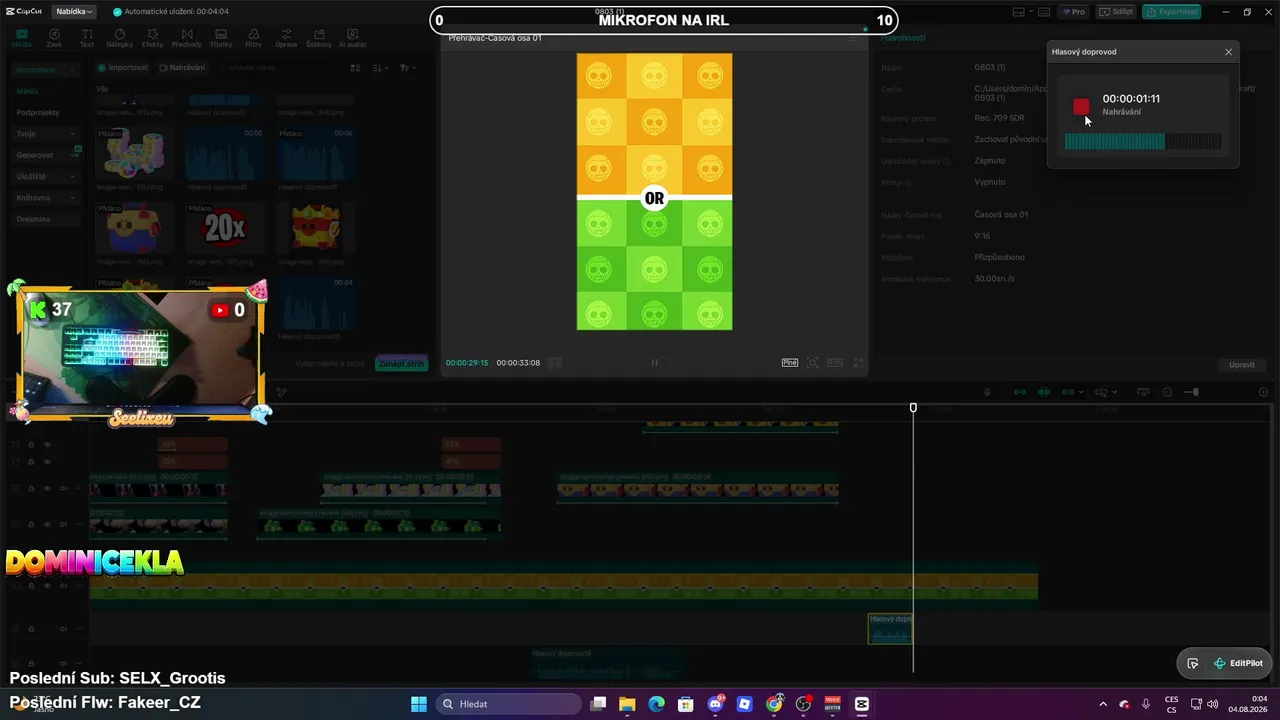Viewport: 1280px width, 720px height.
Task: Click the Zahájit střih button
Action: click(401, 363)
